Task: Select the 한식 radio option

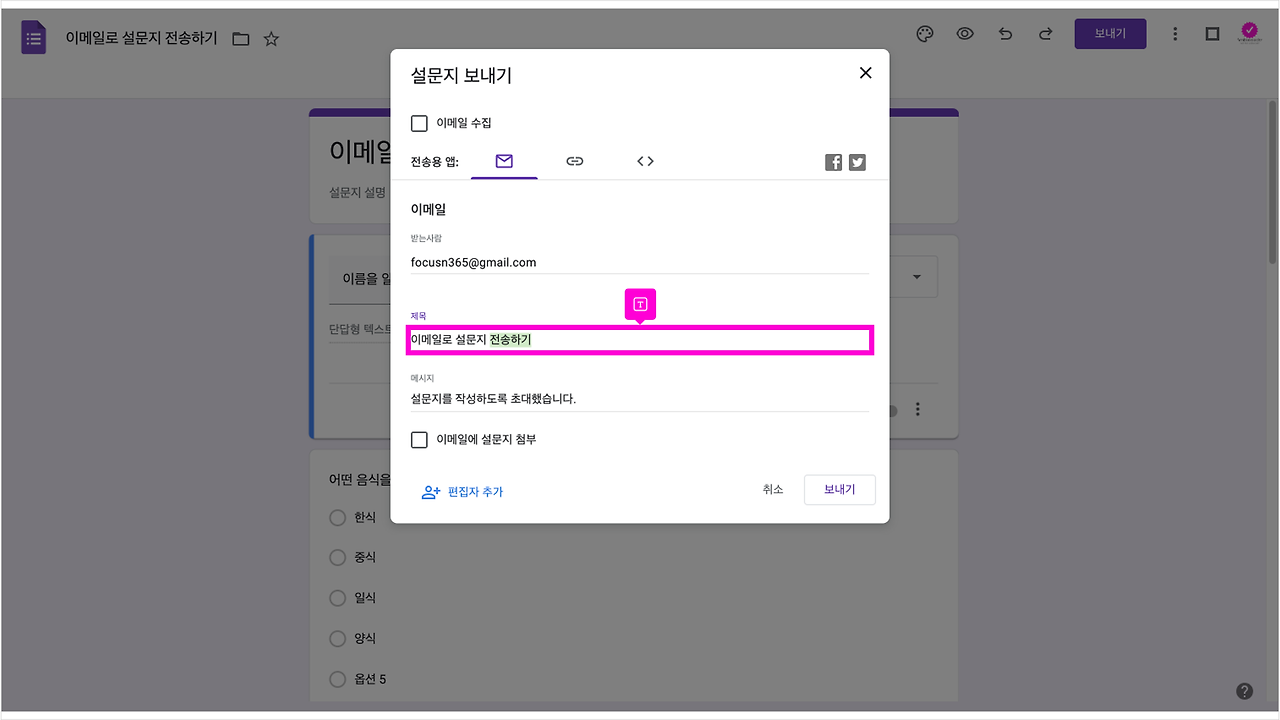Action: (337, 517)
